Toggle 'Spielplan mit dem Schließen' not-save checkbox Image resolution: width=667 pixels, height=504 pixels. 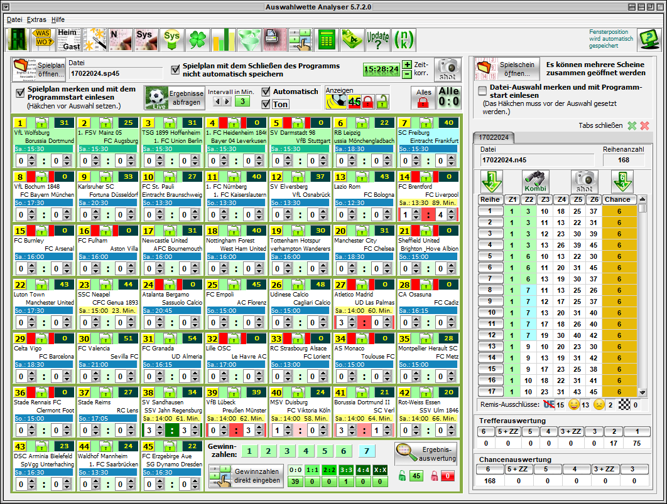pyautogui.click(x=175, y=70)
